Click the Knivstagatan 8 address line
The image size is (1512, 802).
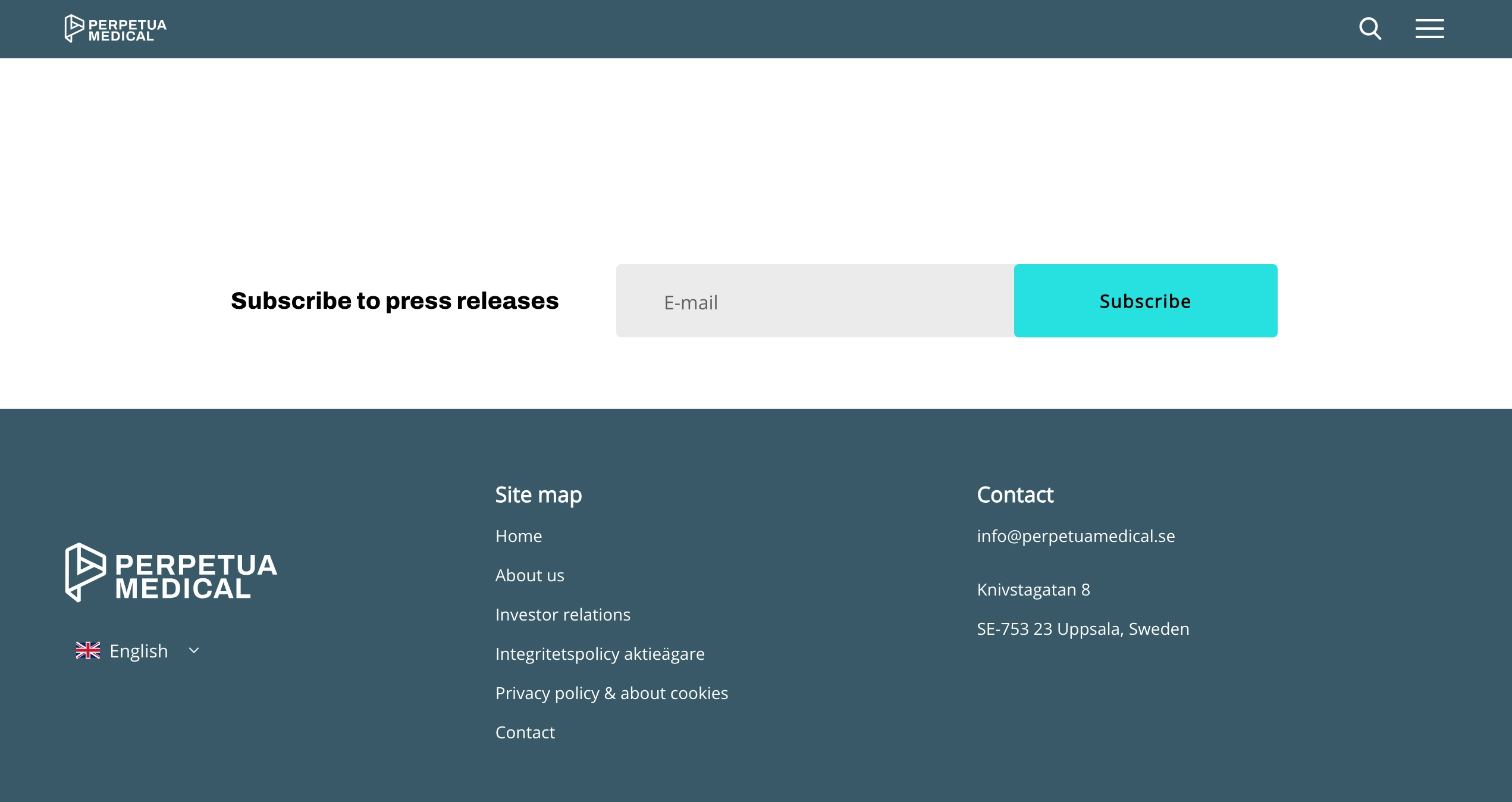1033,590
